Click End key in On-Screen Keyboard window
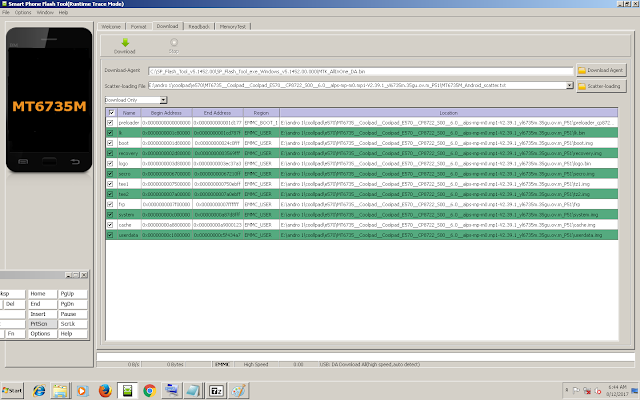Viewport: 640px width, 400px height. click(42, 304)
